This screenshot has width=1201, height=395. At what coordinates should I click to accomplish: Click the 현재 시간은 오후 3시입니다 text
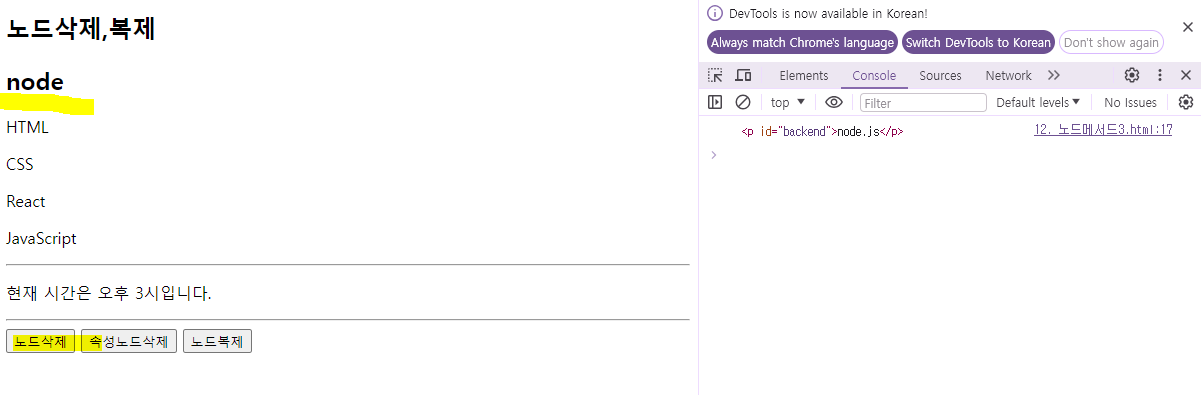click(109, 293)
